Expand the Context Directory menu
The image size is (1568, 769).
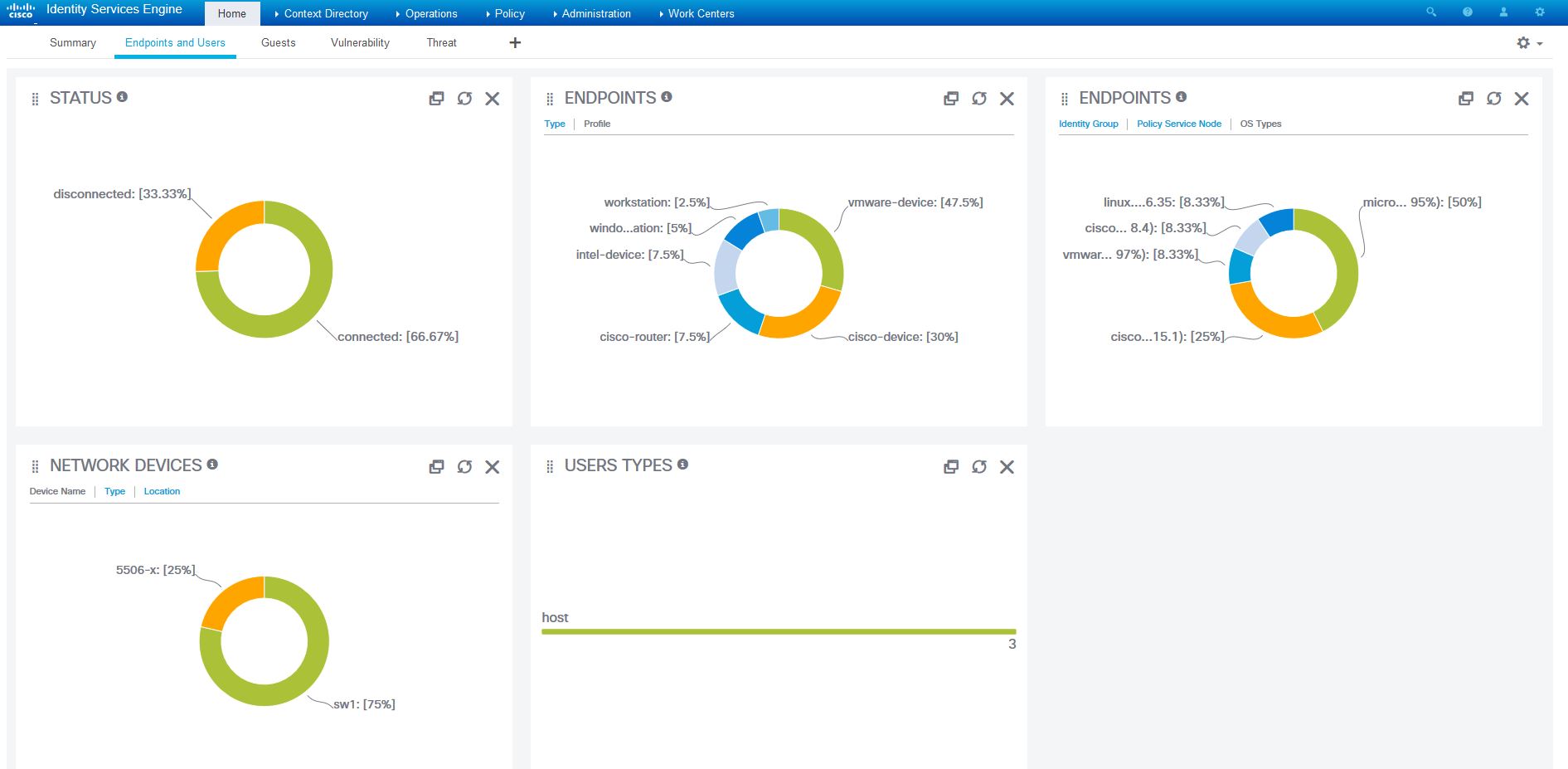[322, 13]
